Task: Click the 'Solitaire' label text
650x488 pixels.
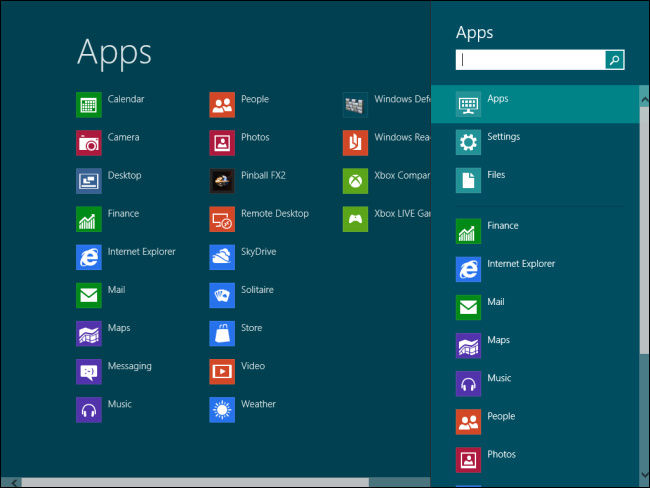Action: click(x=257, y=290)
